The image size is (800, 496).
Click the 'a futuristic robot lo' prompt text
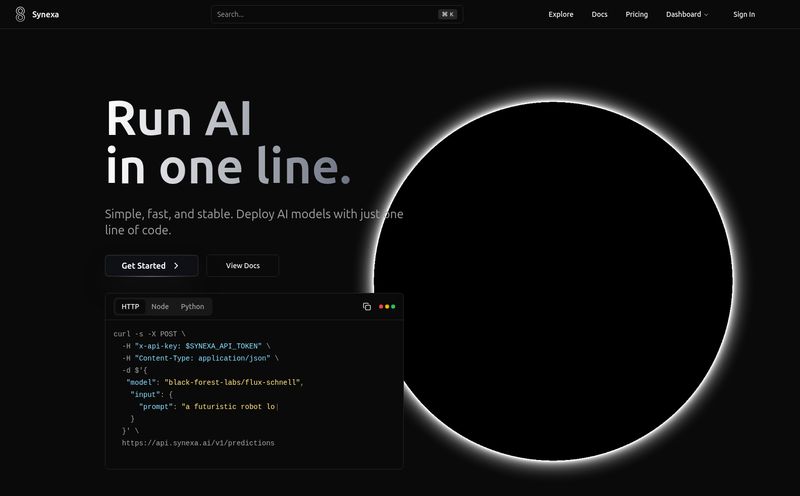[229, 407]
